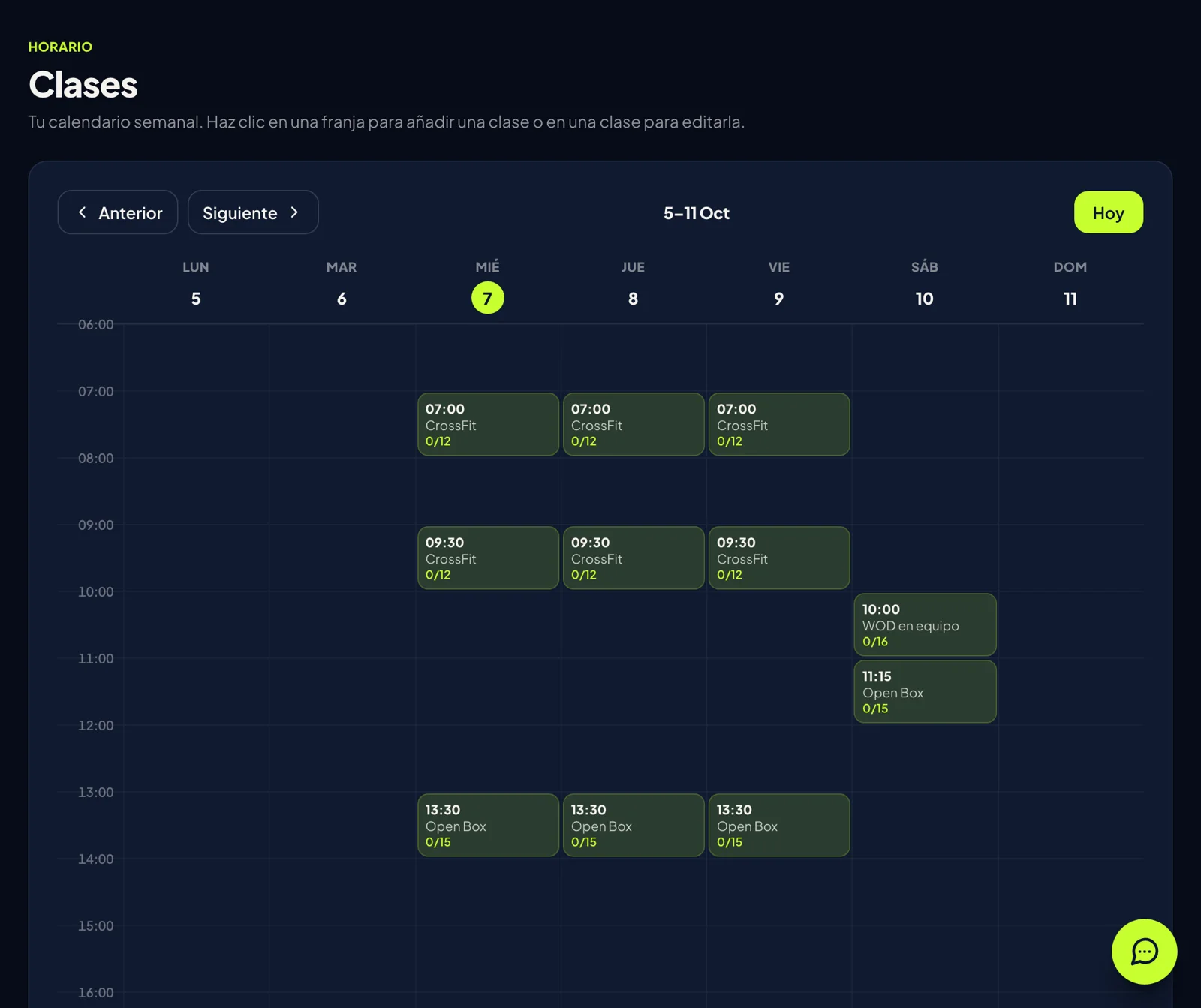Open Wednesday 07:00 CrossFit class

(488, 424)
